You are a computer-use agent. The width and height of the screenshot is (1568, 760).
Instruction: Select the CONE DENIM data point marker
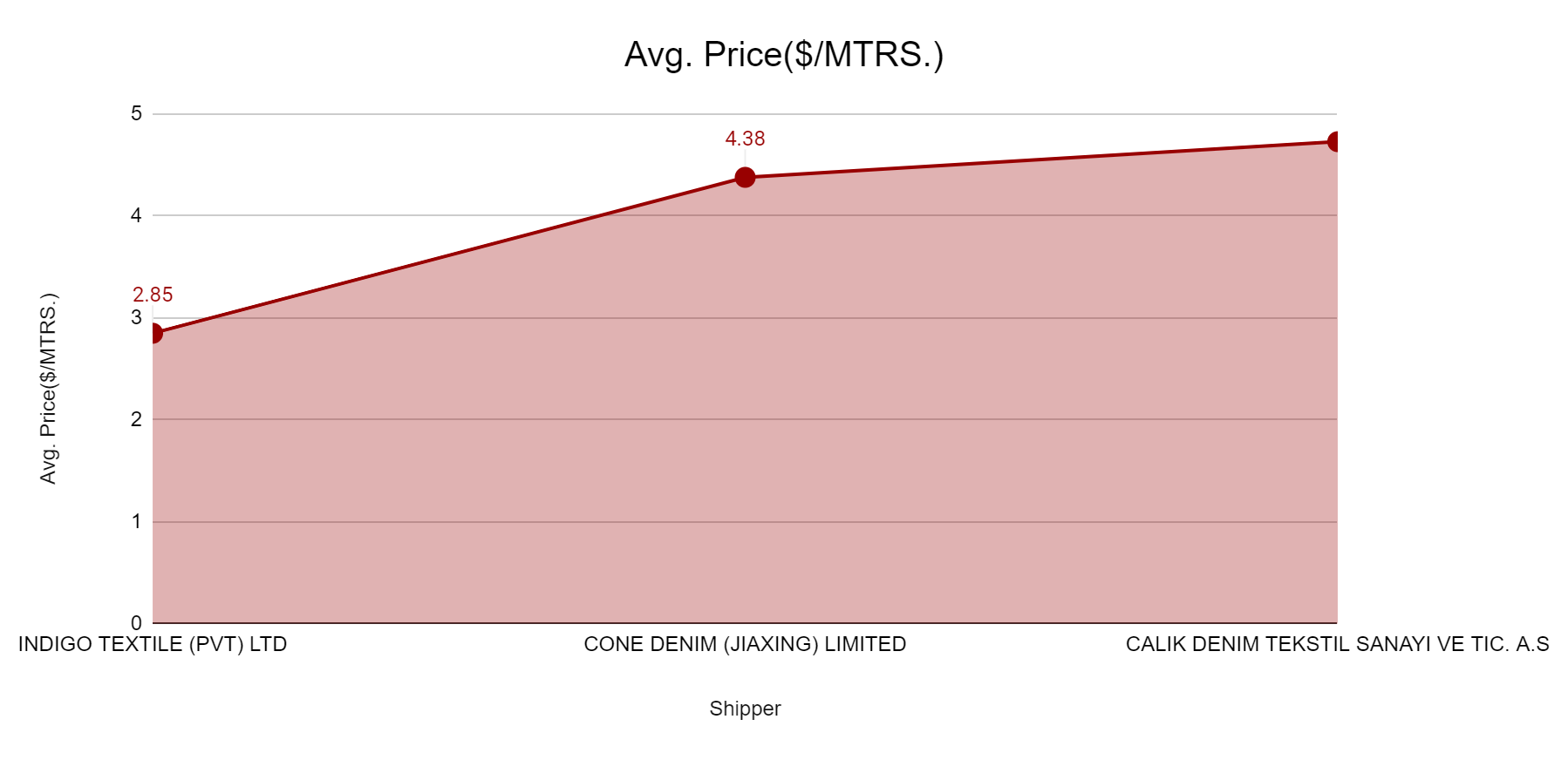(745, 178)
